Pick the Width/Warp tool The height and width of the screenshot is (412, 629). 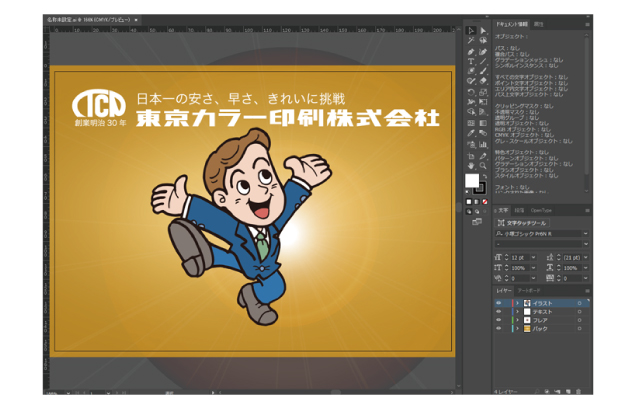click(471, 102)
